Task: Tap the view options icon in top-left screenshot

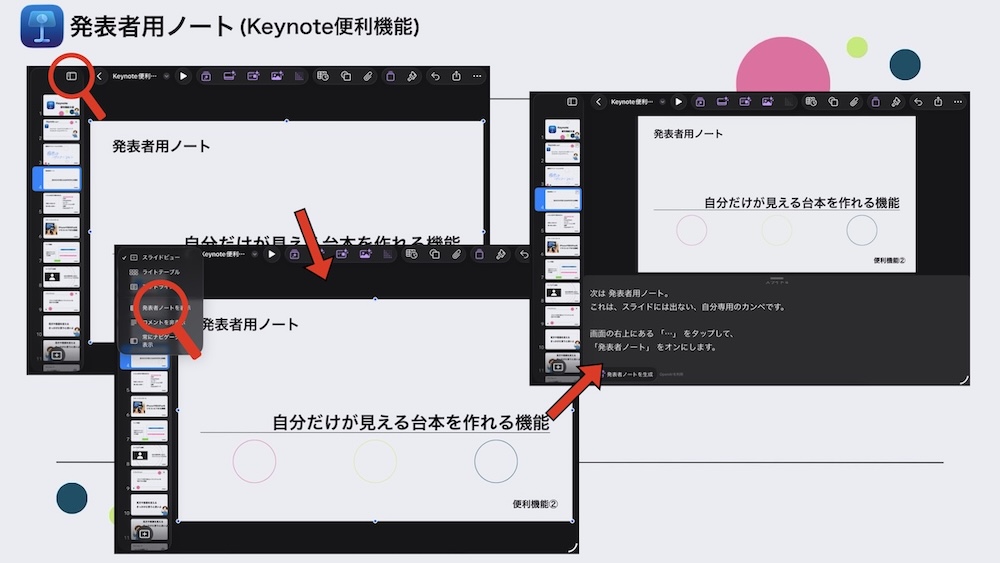Action: click(71, 76)
